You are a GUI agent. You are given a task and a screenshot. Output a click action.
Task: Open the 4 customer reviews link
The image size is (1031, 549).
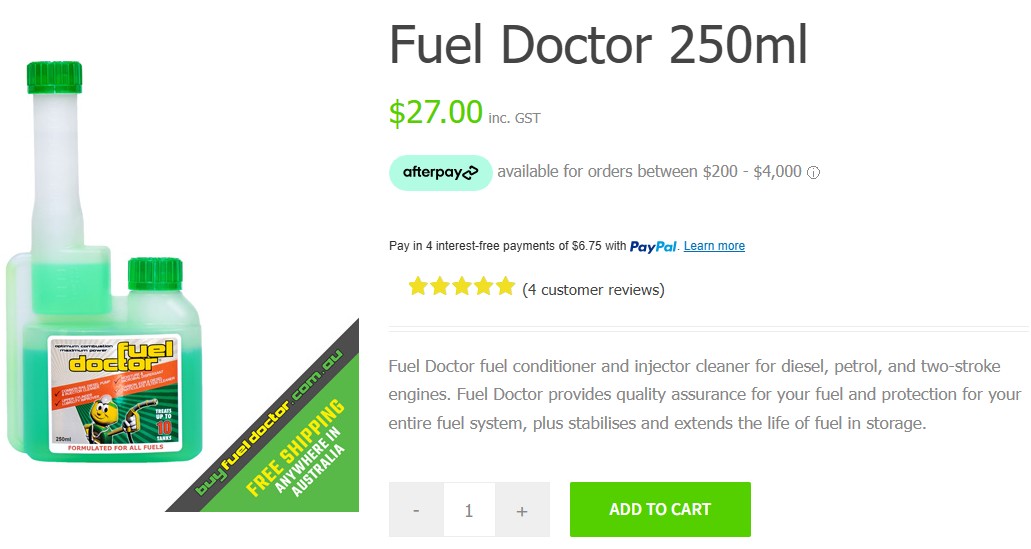[593, 290]
